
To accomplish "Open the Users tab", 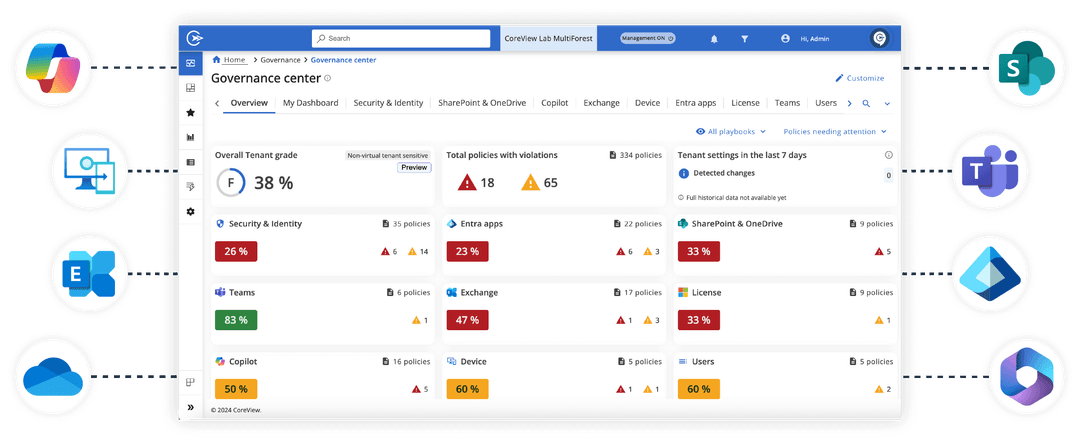I will [x=826, y=103].
